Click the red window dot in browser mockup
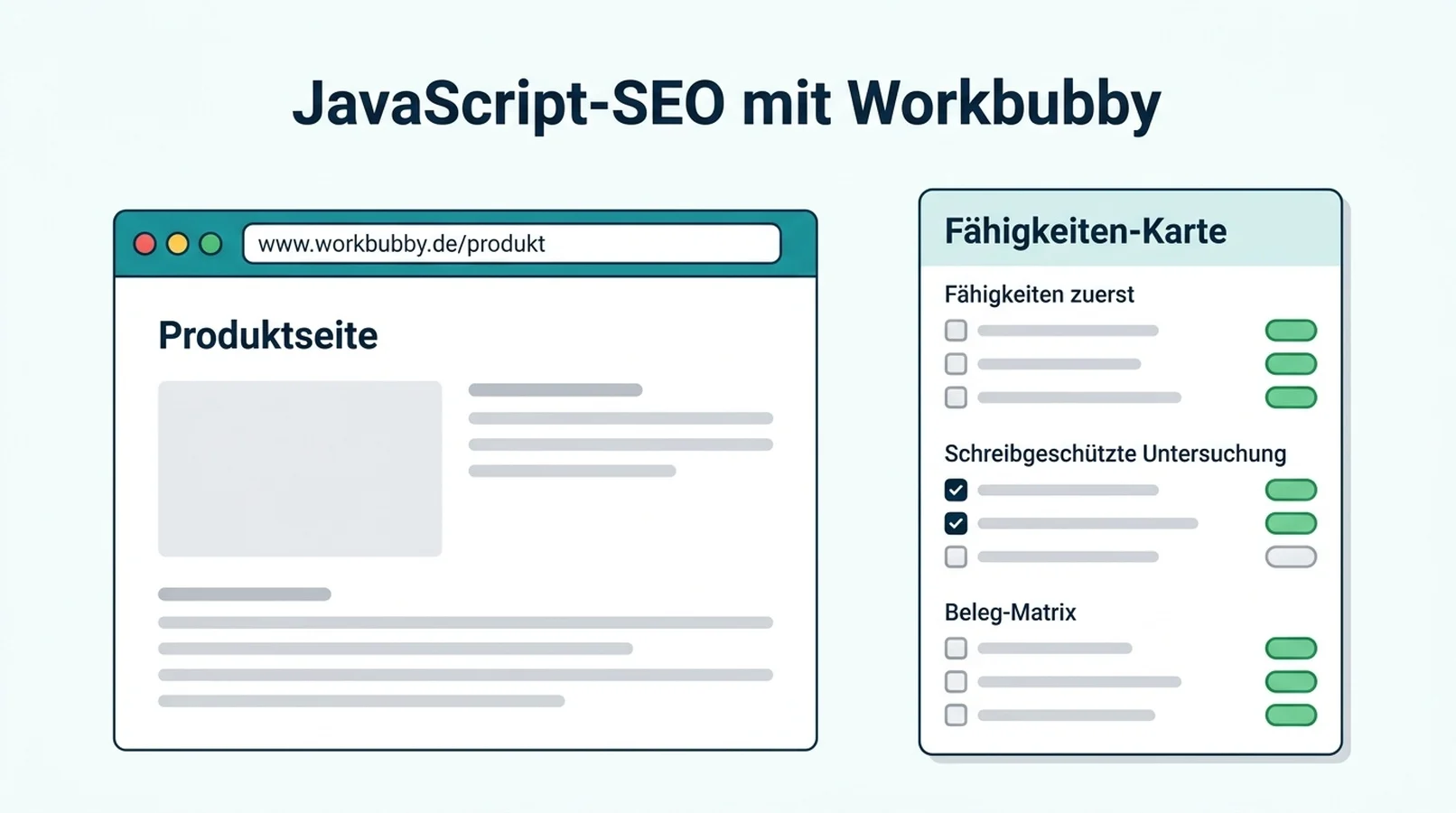Image resolution: width=1456 pixels, height=813 pixels. 145,244
